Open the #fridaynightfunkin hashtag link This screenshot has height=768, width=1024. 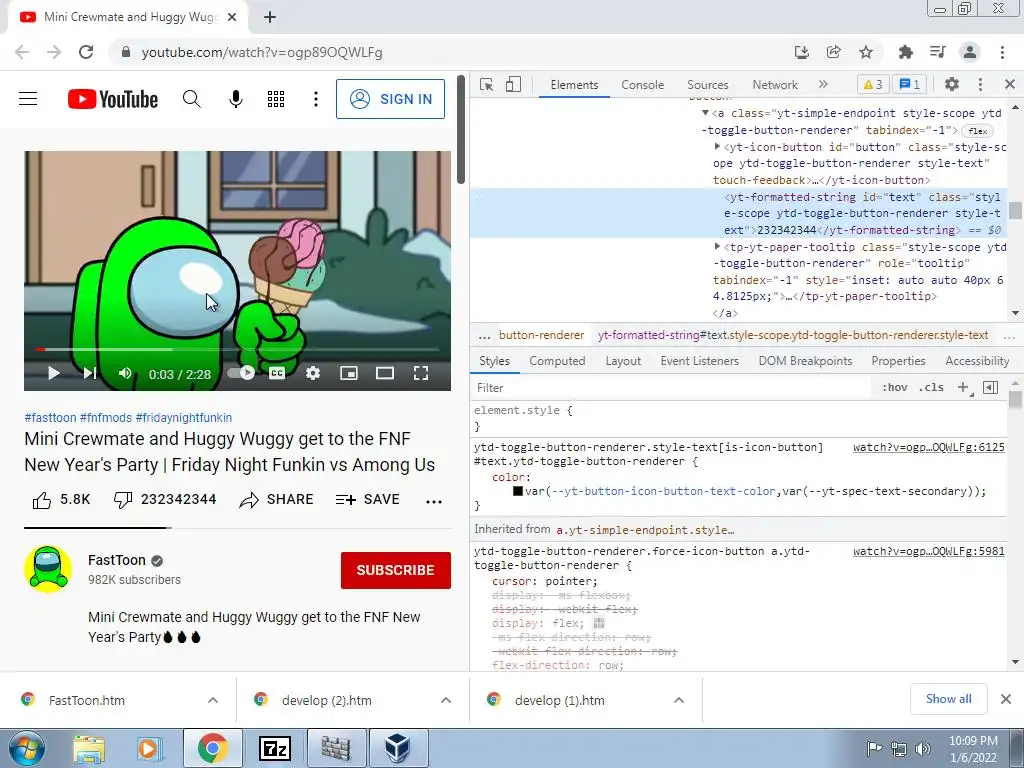pos(184,417)
